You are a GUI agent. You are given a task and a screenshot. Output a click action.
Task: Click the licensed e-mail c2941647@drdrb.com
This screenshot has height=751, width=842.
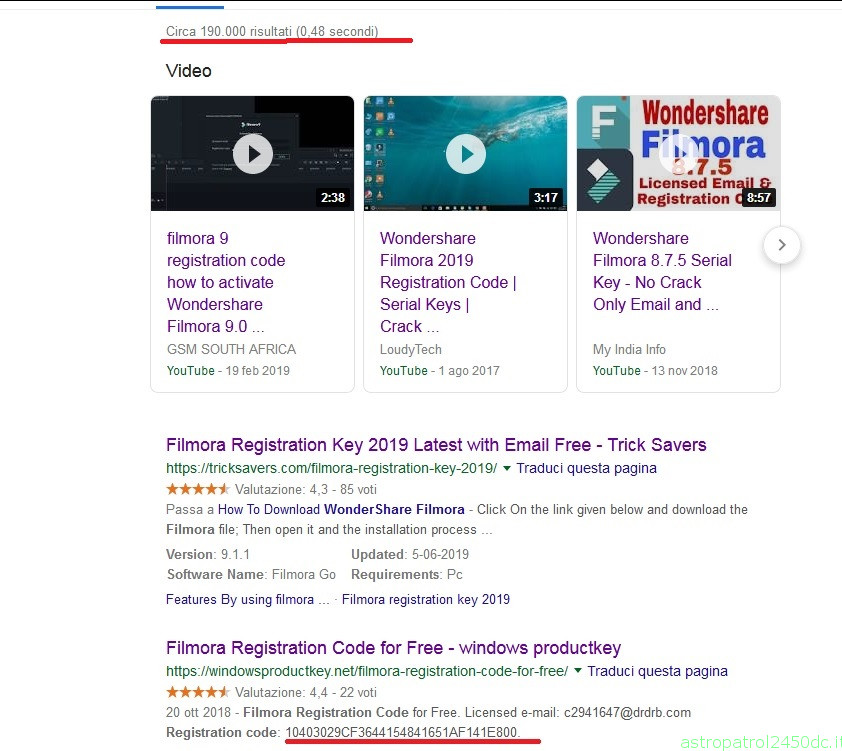[627, 712]
